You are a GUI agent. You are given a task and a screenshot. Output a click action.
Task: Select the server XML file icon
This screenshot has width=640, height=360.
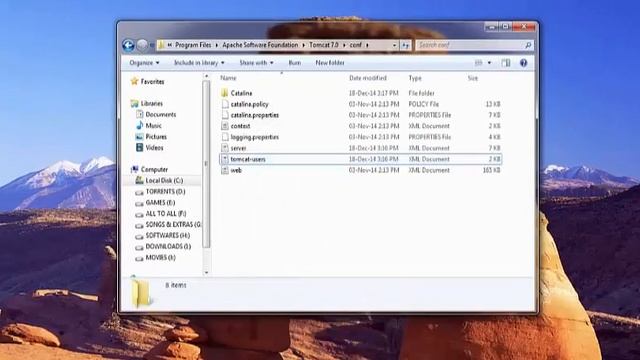(x=224, y=148)
